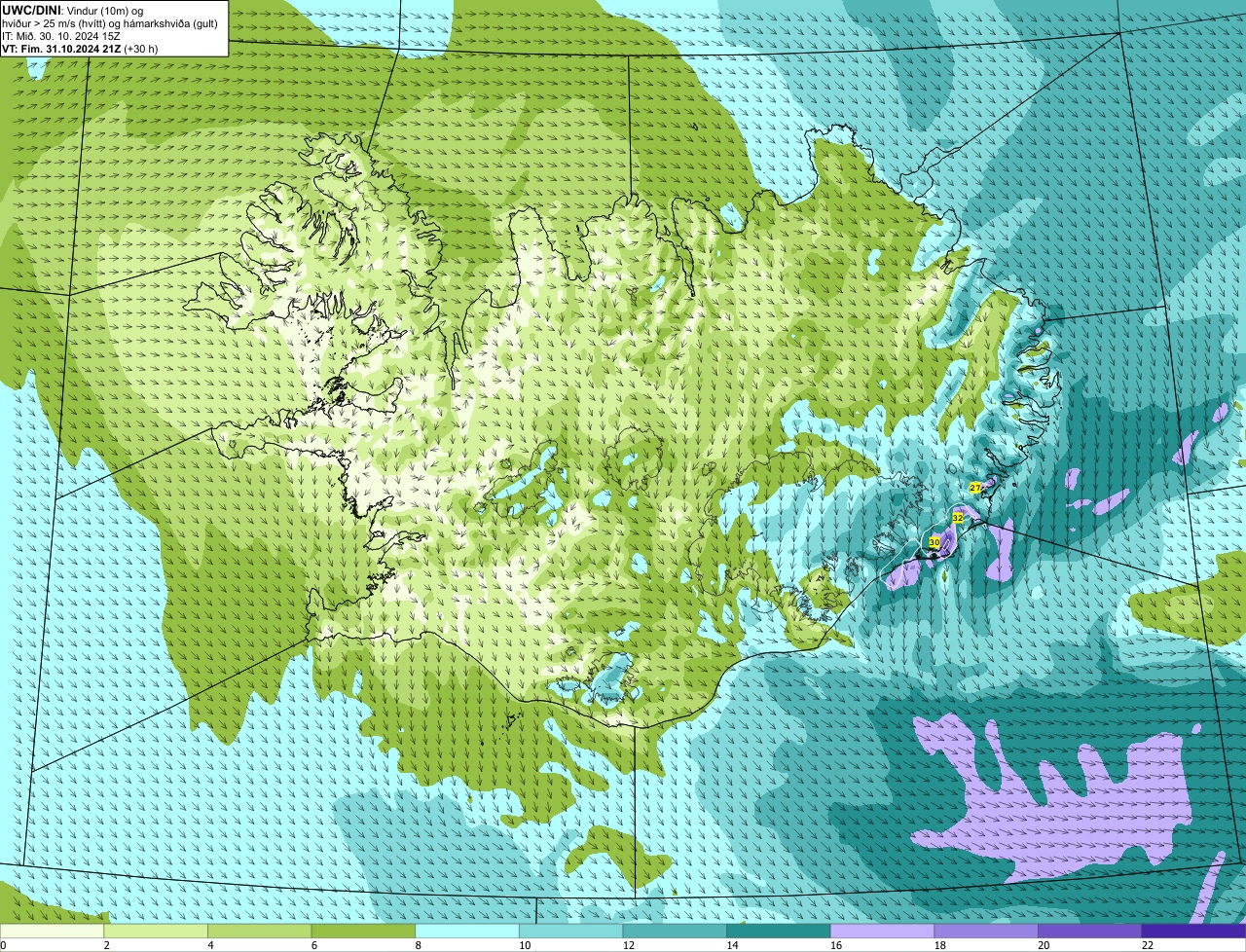1246x952 pixels.
Task: Click the scale label '10'
Action: pyautogui.click(x=525, y=945)
